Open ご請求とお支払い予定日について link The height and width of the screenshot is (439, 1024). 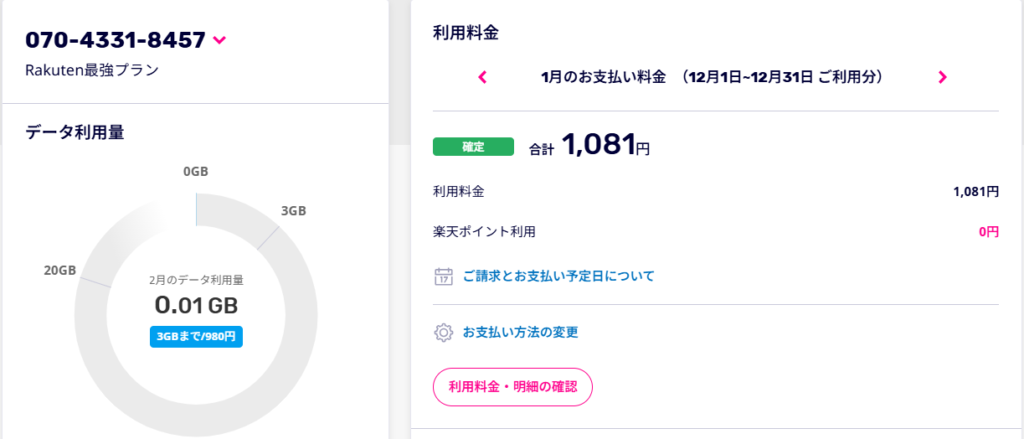coord(558,276)
